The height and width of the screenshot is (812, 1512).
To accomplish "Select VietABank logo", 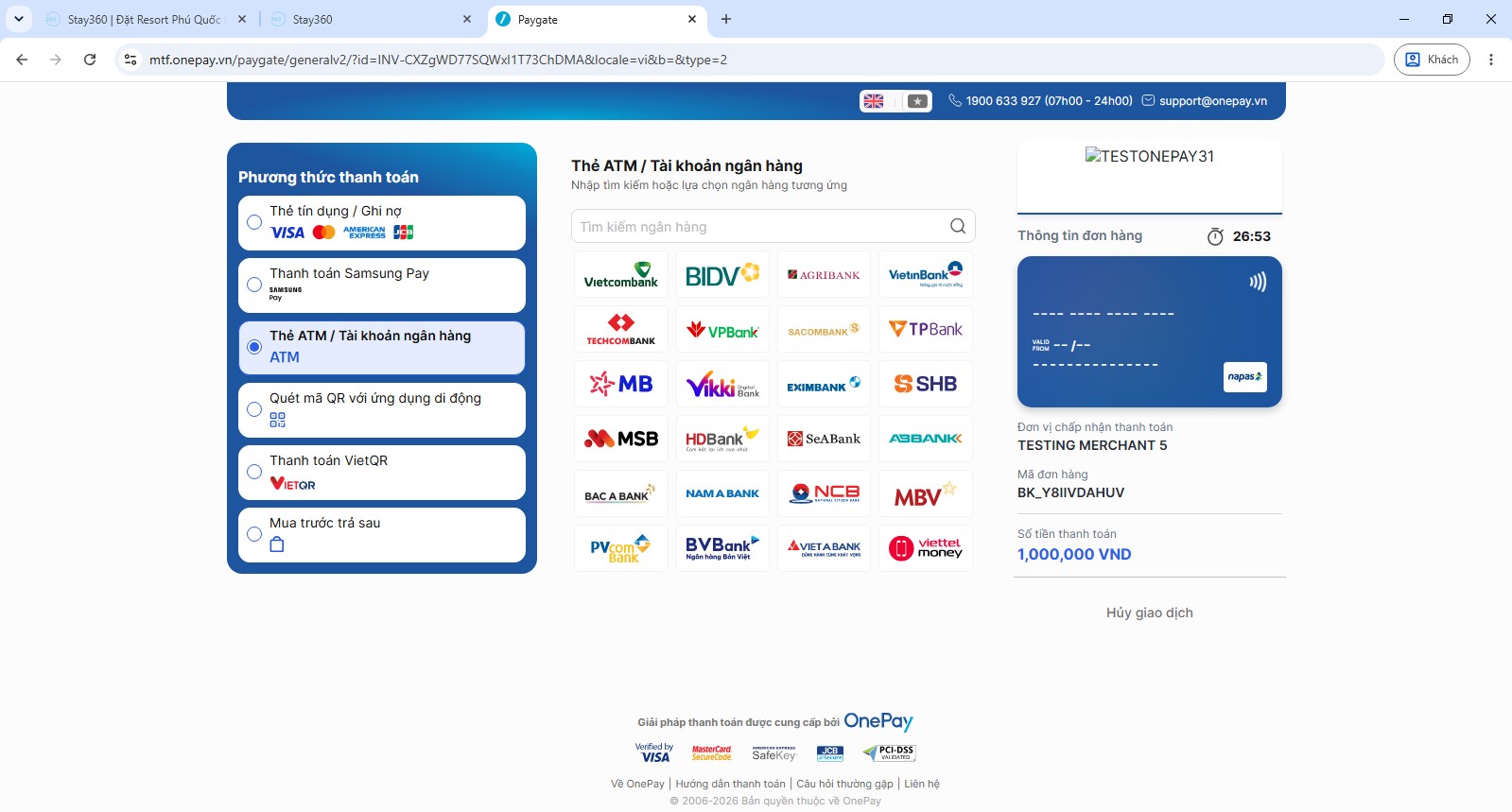I will (825, 548).
